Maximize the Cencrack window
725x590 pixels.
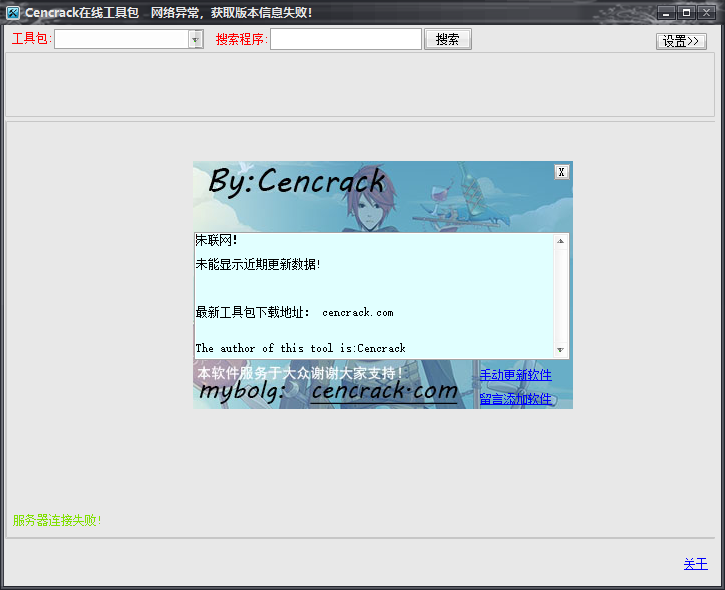tap(686, 12)
